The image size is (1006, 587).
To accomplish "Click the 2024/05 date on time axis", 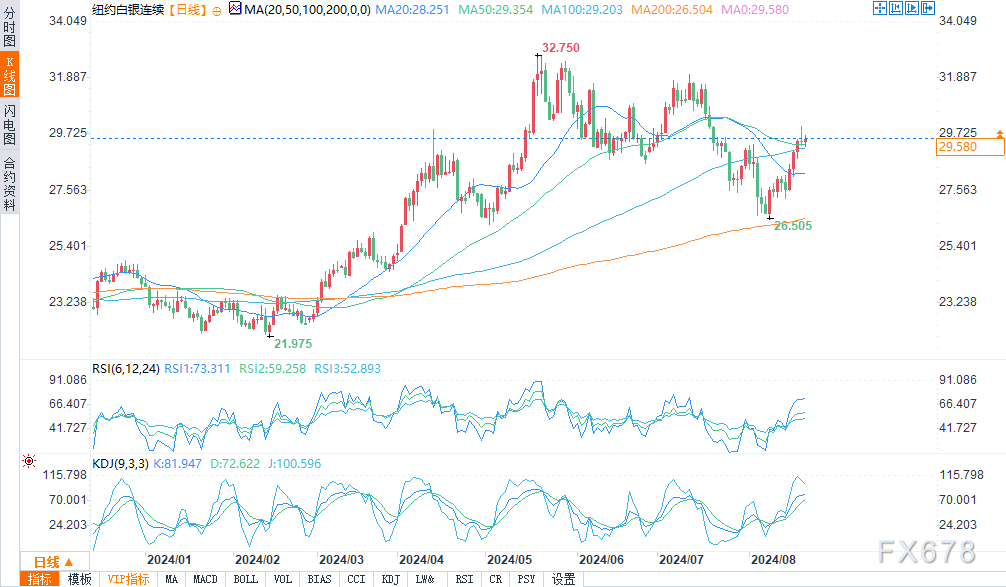I will pyautogui.click(x=509, y=560).
